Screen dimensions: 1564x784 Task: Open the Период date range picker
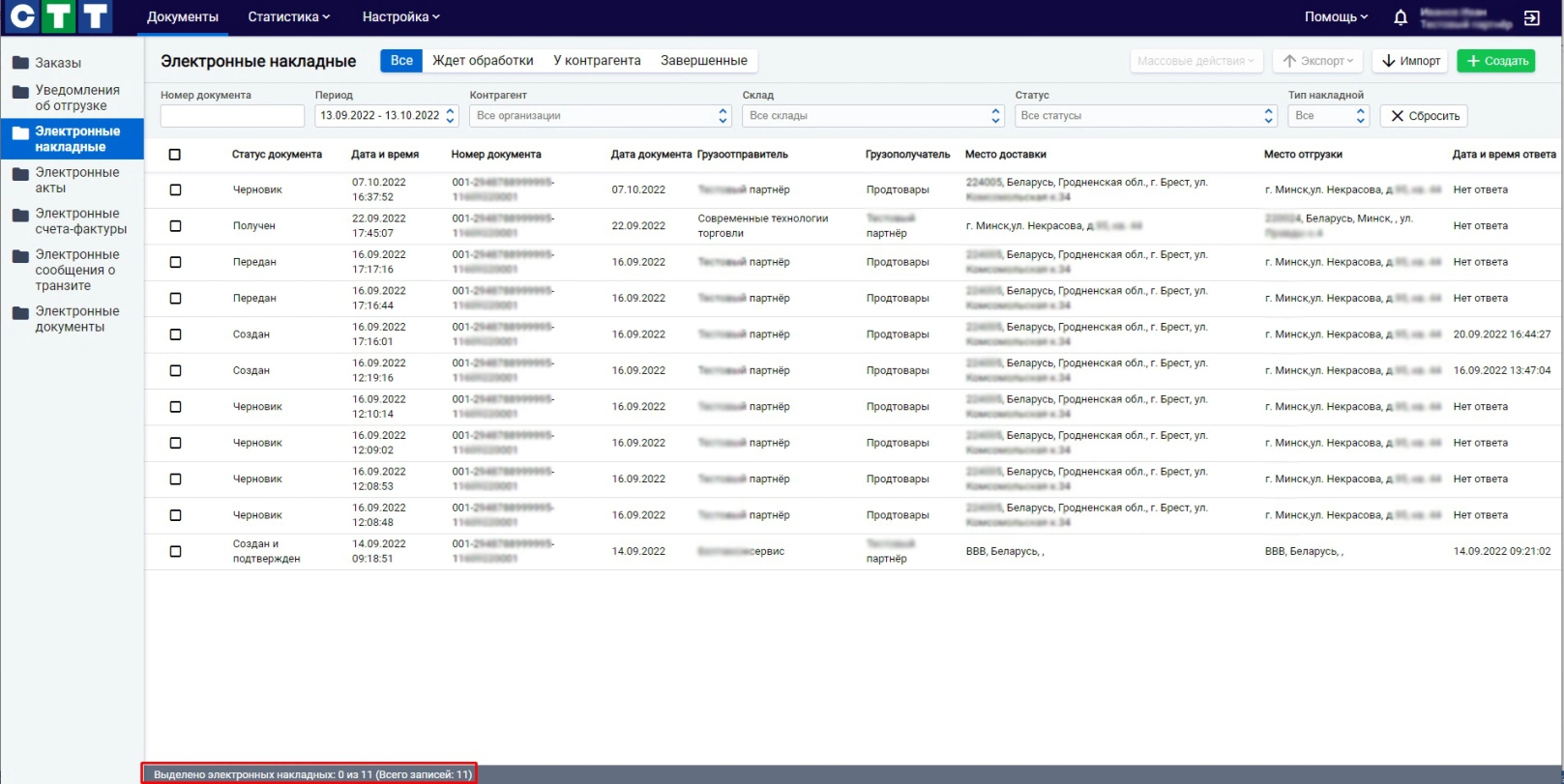coord(386,116)
